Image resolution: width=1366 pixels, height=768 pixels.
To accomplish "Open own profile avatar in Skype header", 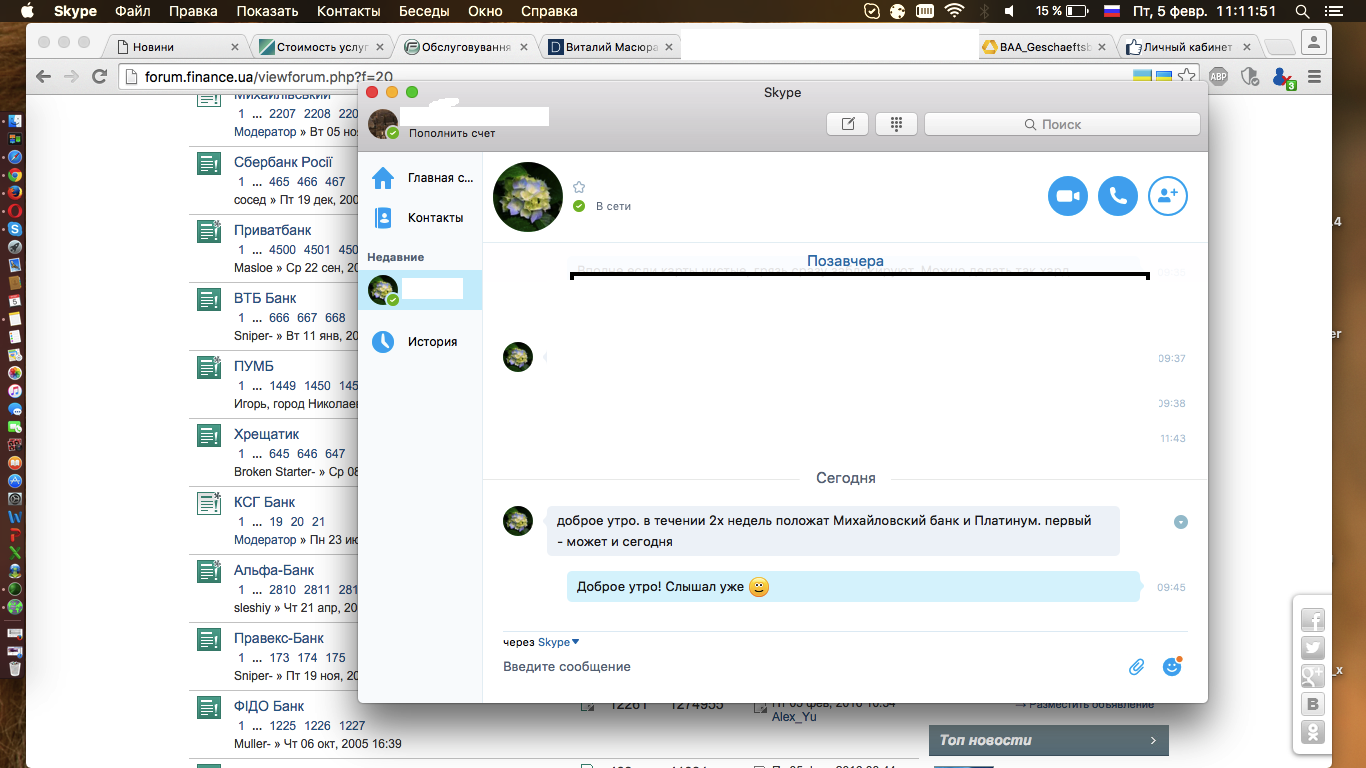I will coord(383,124).
